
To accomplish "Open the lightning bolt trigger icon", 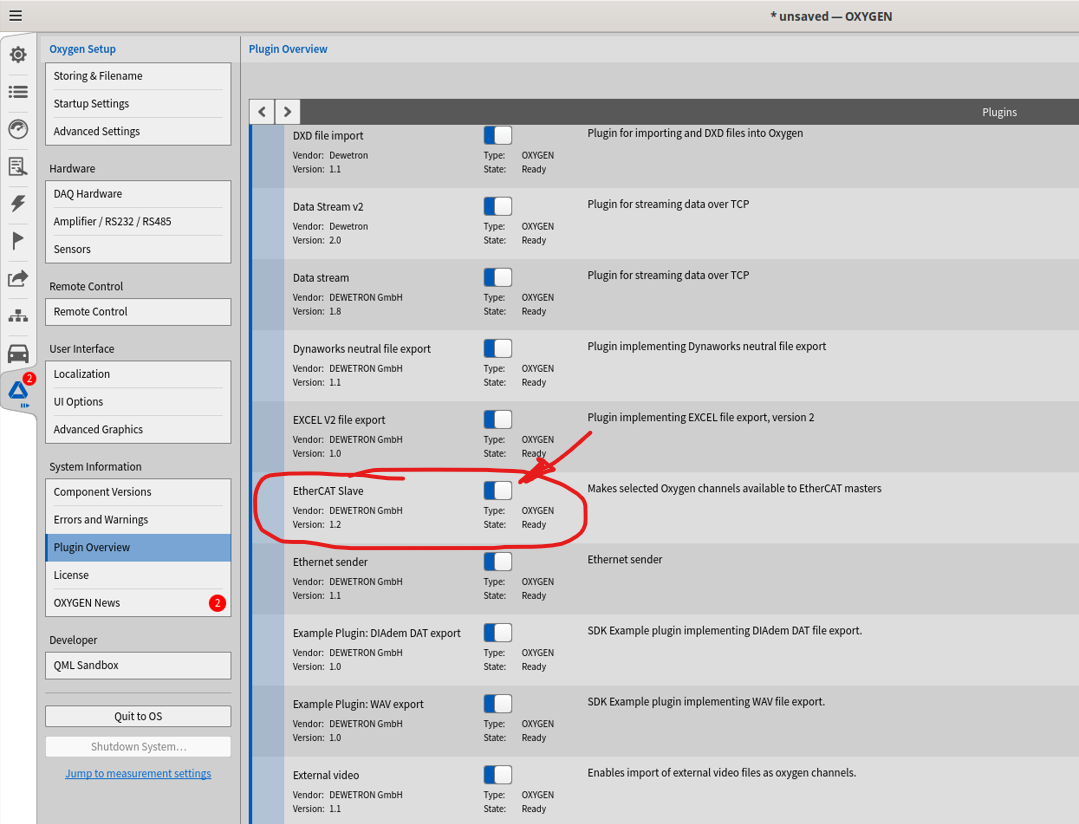I will pyautogui.click(x=18, y=203).
